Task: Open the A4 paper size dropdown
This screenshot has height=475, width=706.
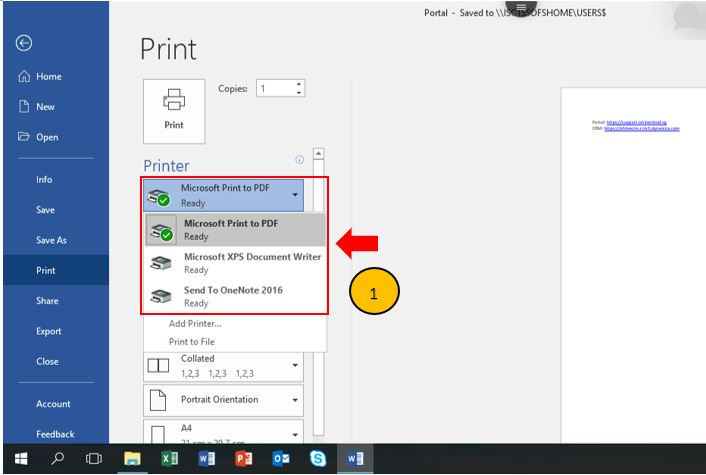Action: (x=223, y=431)
